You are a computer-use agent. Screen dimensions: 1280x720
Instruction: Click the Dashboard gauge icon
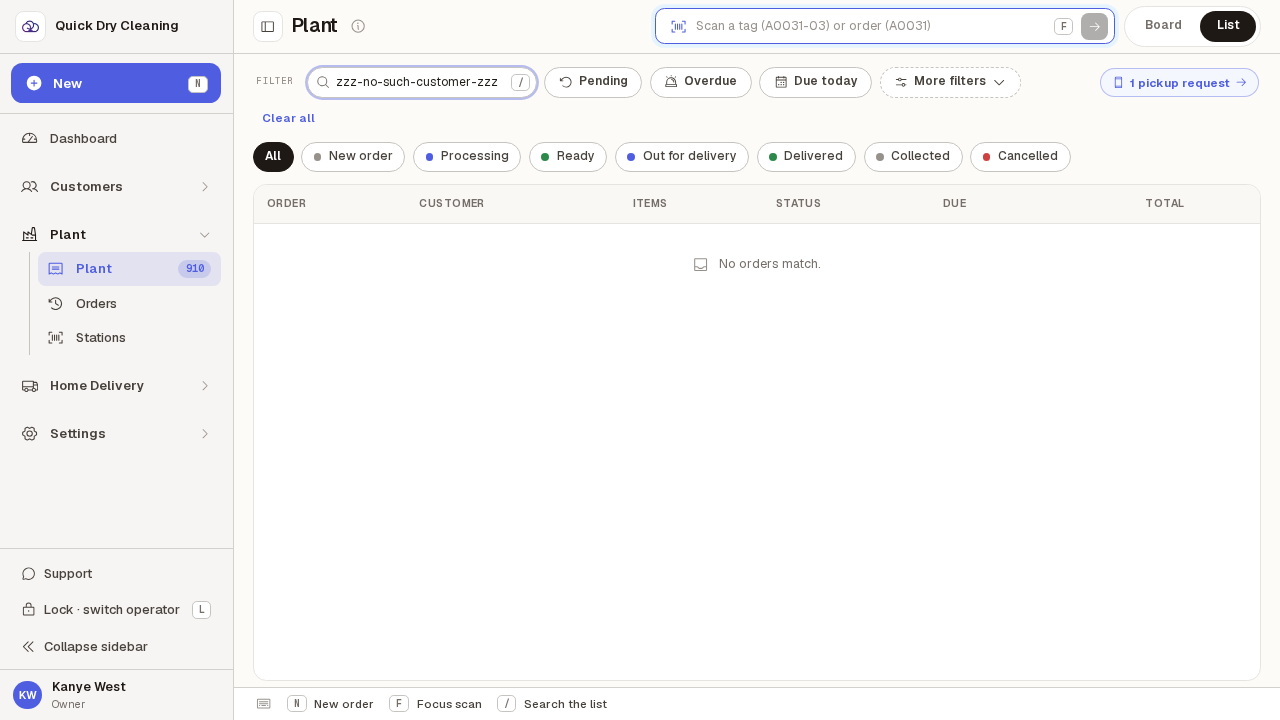(30, 139)
